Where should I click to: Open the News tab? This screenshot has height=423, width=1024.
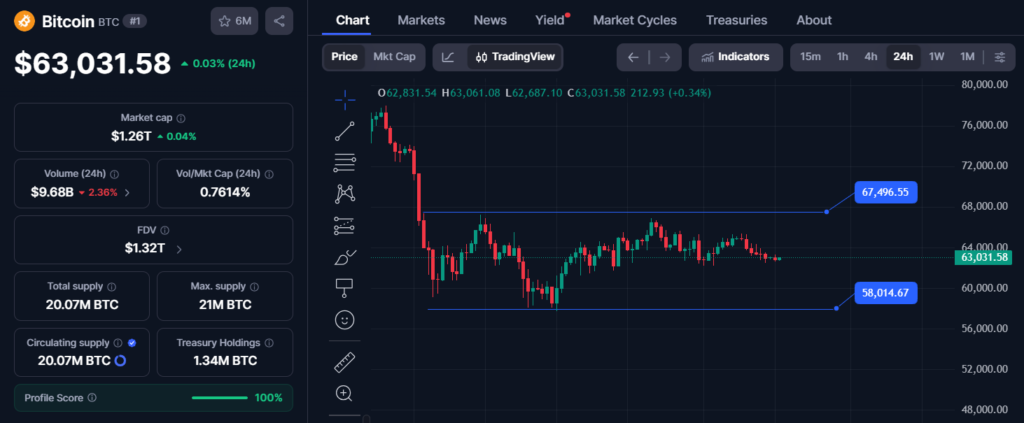tap(490, 20)
